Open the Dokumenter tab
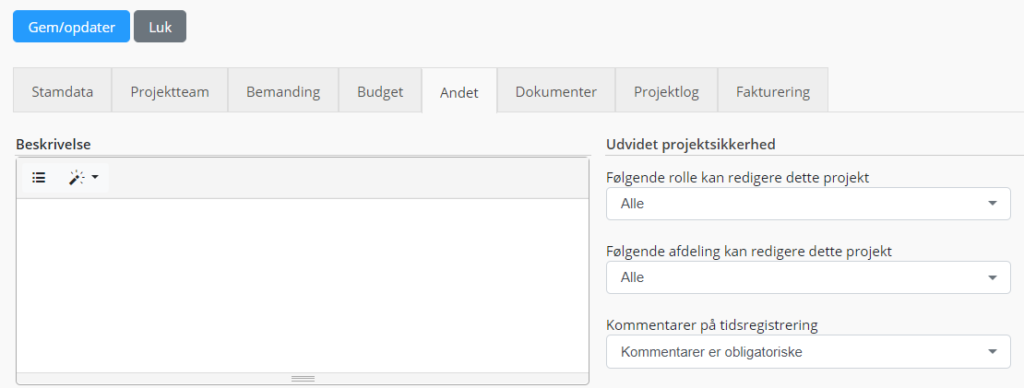 coord(556,91)
